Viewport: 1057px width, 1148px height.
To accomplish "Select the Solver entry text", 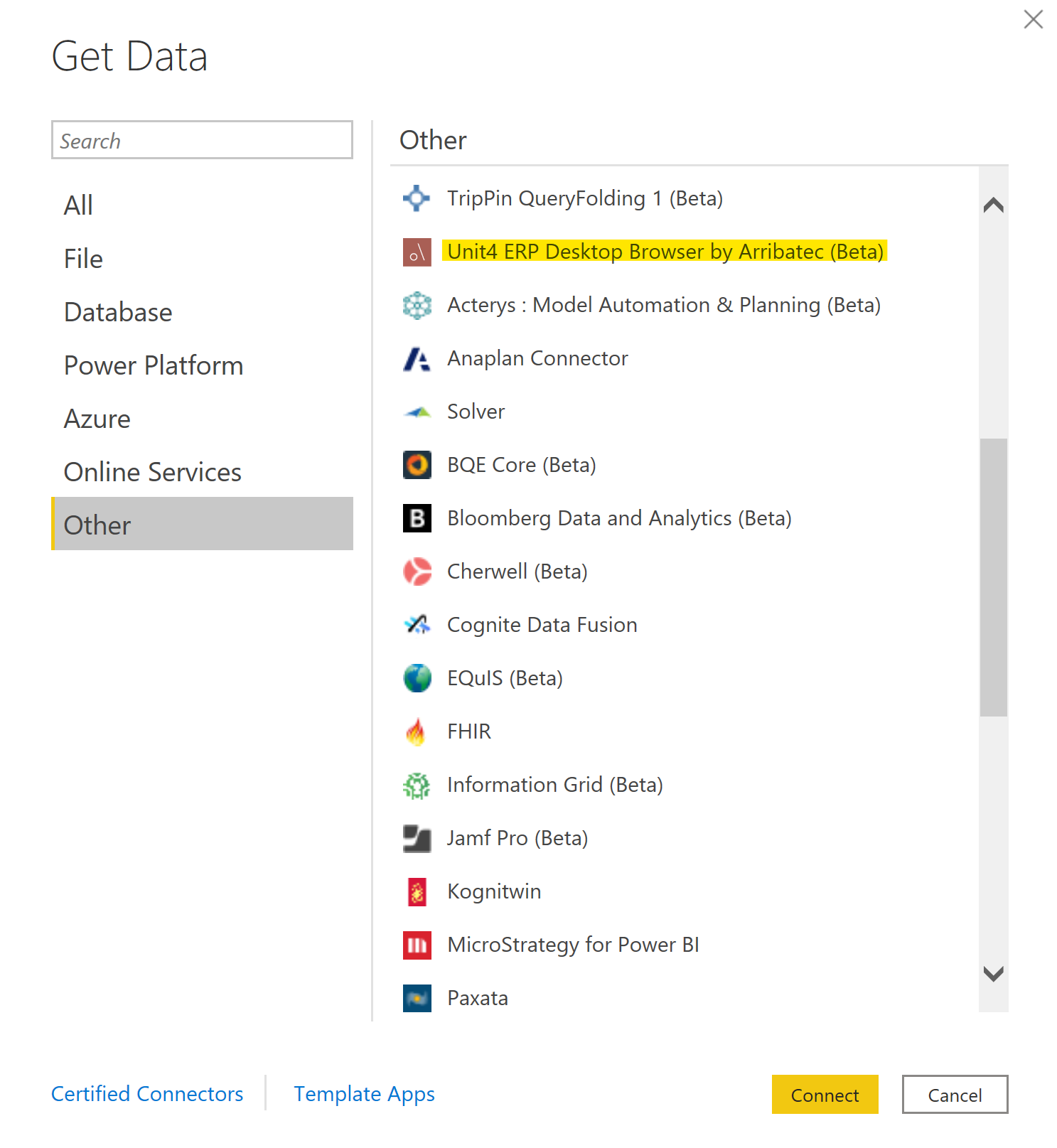I will coord(476,412).
